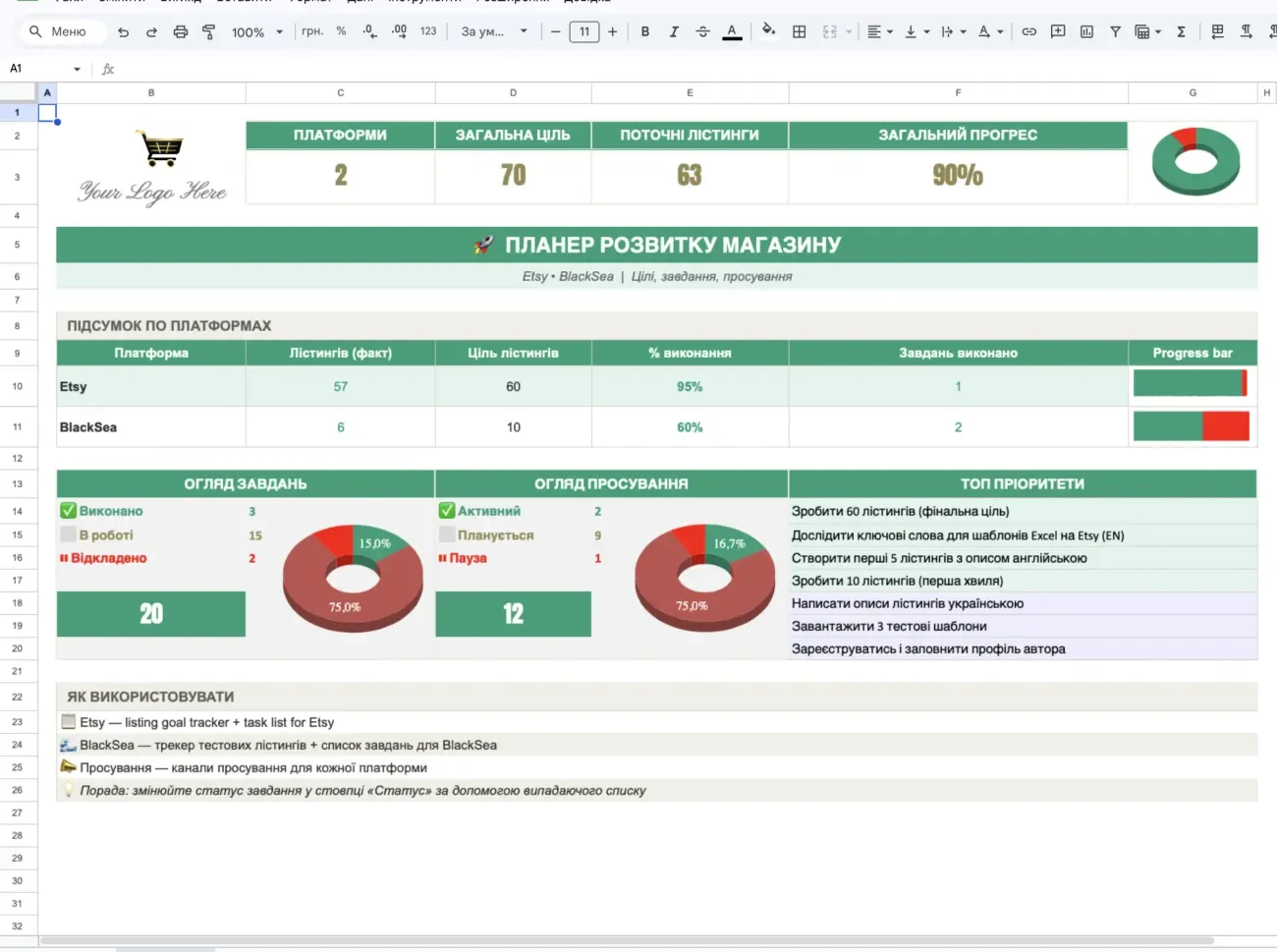Click the ПЛАНЕР РОЗВИТКУ МАГАЗИНУ title banner

pyautogui.click(x=656, y=245)
